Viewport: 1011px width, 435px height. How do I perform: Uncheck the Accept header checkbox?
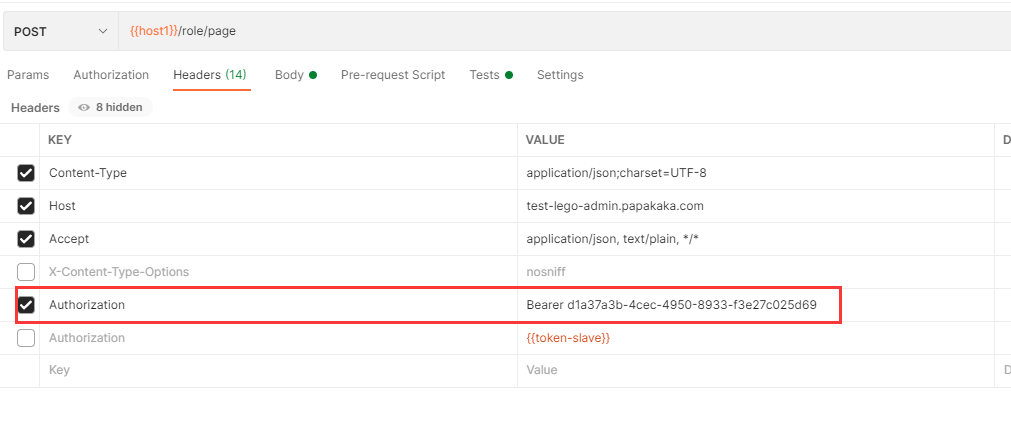click(26, 239)
